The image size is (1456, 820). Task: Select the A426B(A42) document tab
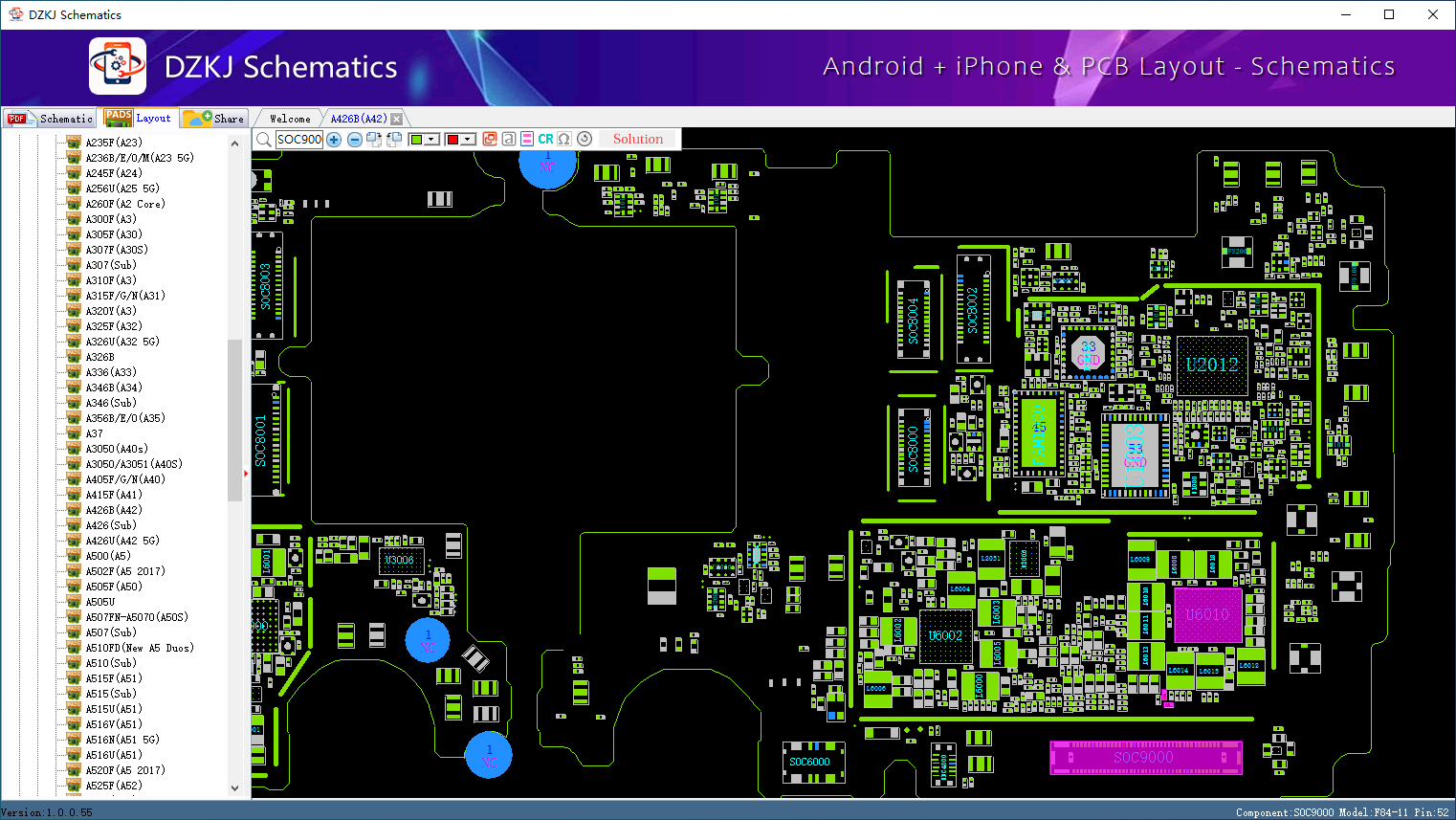359,119
